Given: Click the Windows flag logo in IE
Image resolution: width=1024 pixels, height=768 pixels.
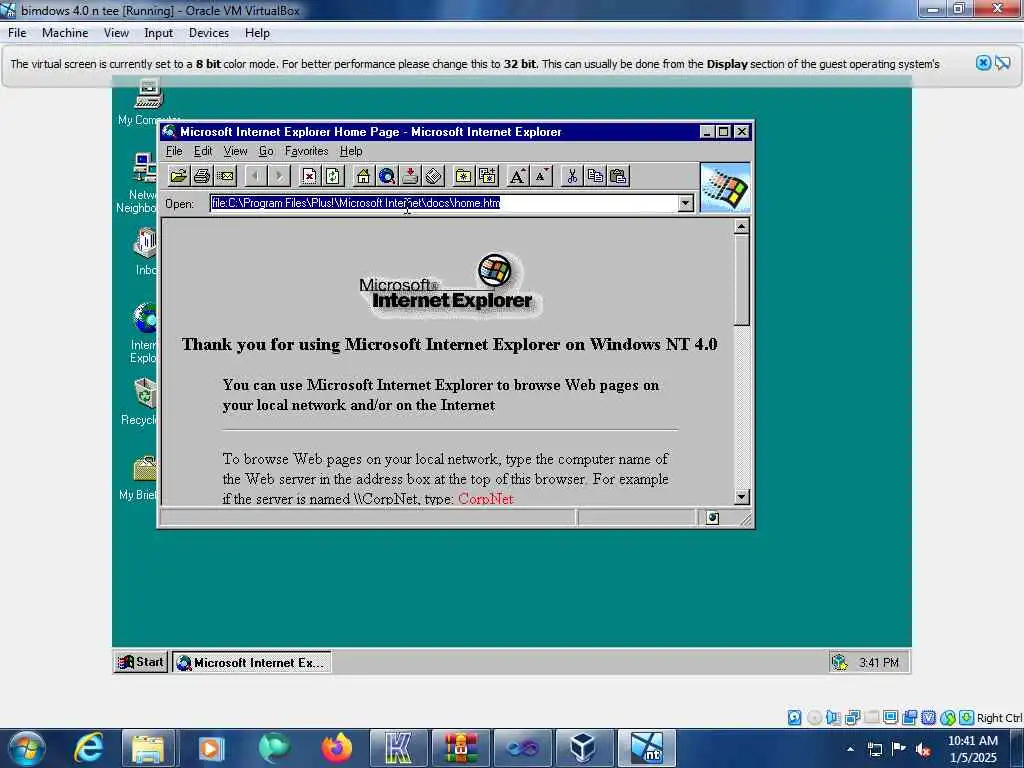Looking at the screenshot, I should click(725, 188).
